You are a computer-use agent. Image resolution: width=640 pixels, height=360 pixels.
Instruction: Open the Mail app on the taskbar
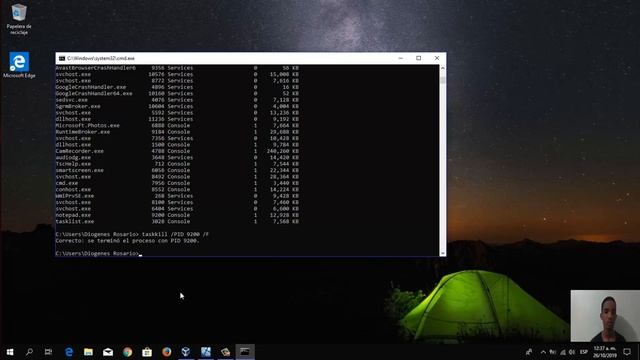coord(108,352)
